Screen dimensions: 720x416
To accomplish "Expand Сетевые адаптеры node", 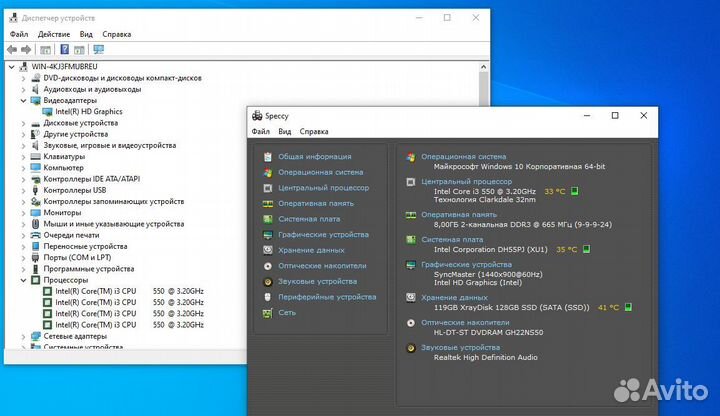I will (x=23, y=336).
